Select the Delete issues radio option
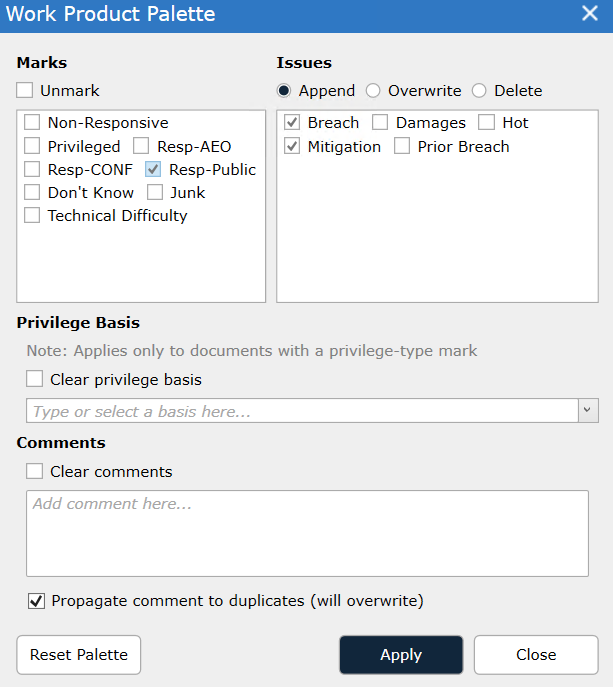613x687 pixels. click(x=479, y=91)
